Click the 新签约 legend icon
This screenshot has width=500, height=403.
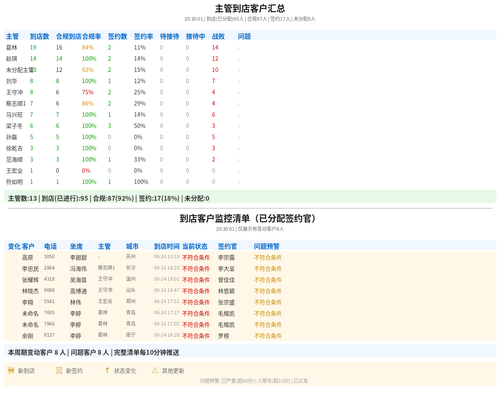point(59,370)
